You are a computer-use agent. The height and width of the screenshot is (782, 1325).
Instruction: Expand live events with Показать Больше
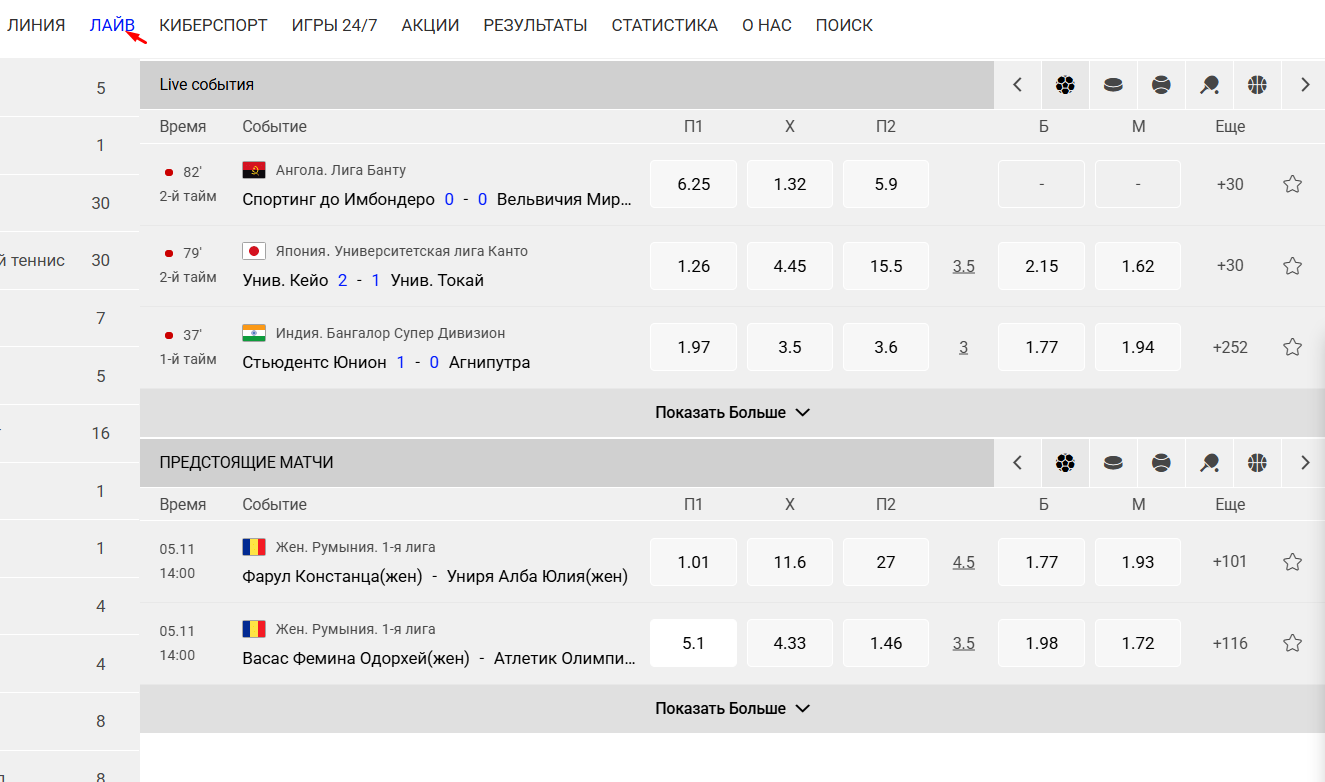tap(732, 412)
